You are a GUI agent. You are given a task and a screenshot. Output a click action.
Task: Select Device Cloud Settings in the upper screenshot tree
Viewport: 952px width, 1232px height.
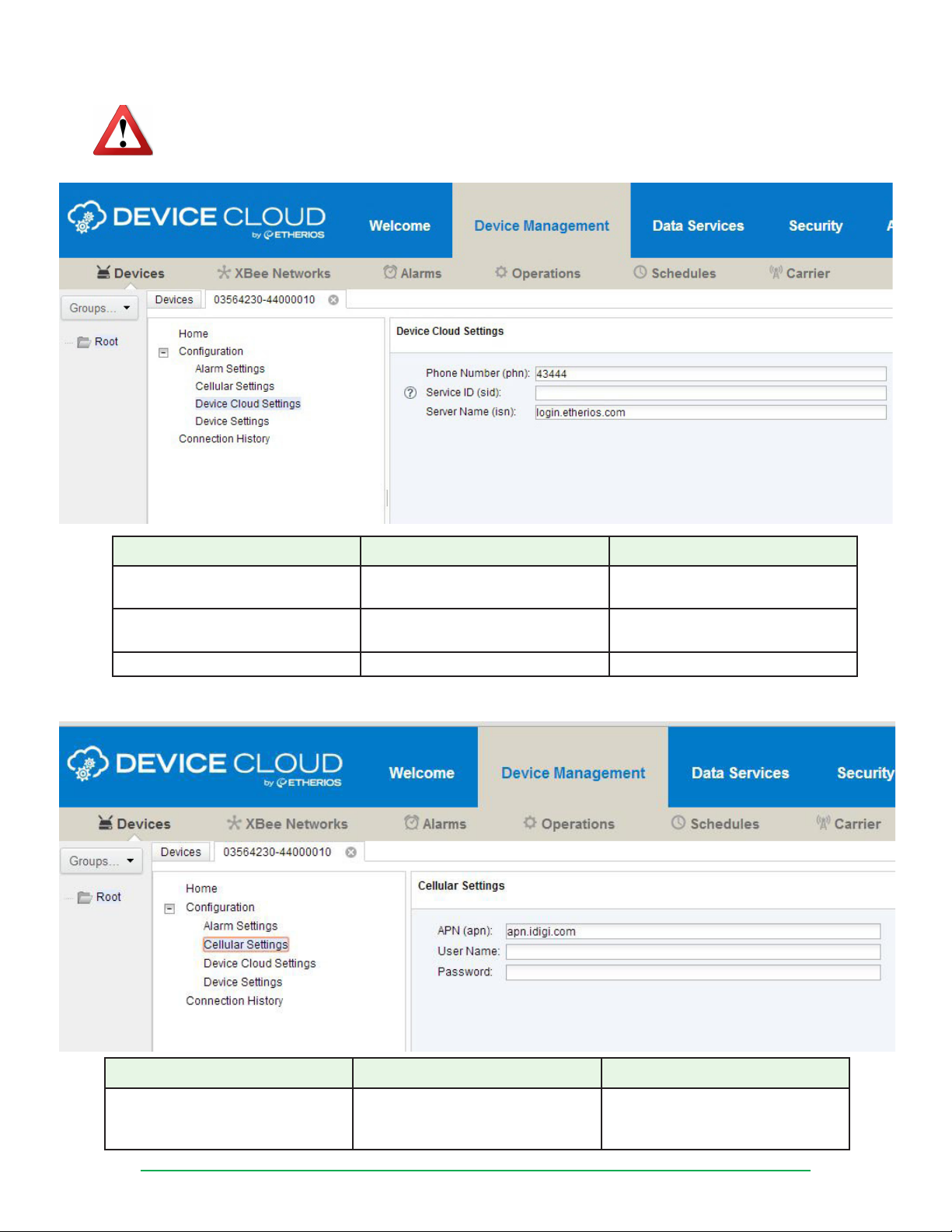[248, 404]
